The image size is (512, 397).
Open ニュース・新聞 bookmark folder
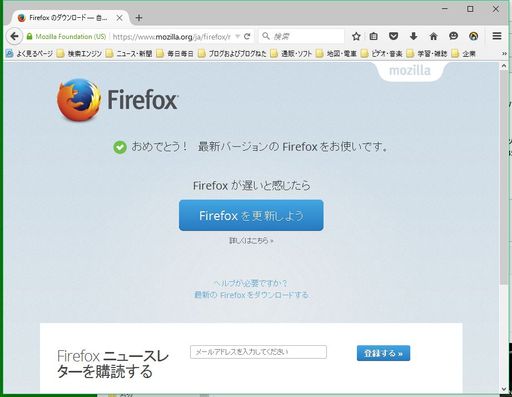pyautogui.click(x=129, y=54)
